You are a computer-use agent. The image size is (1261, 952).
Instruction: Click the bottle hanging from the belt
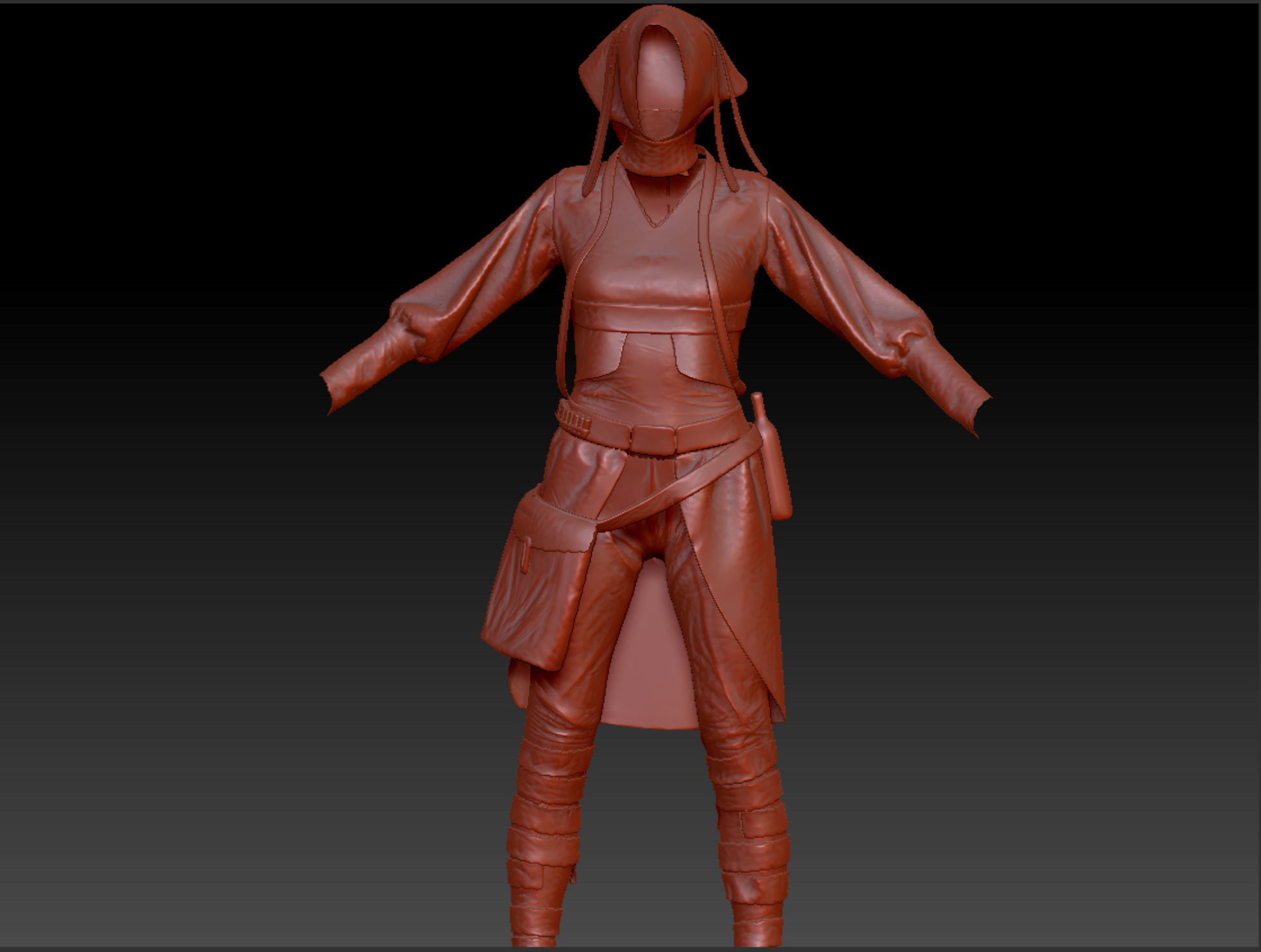coord(771,455)
